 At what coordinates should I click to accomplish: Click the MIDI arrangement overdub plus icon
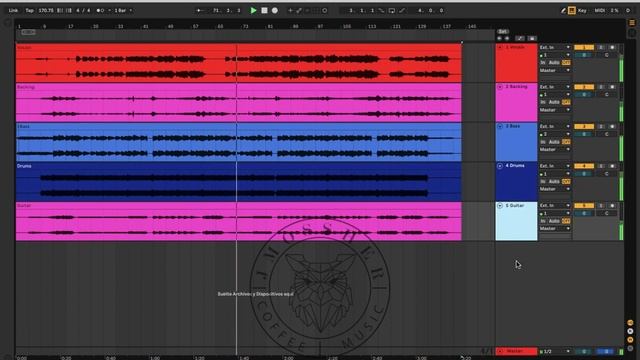tap(290, 11)
